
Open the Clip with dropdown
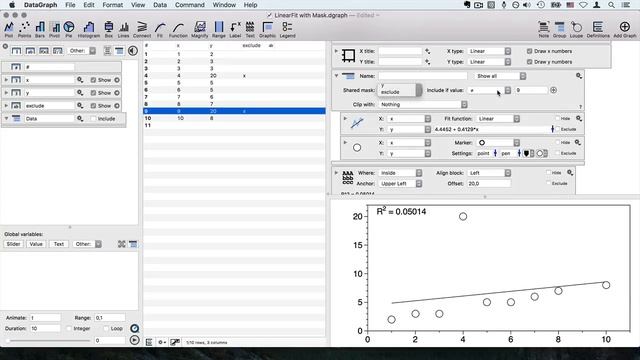[x=422, y=104]
